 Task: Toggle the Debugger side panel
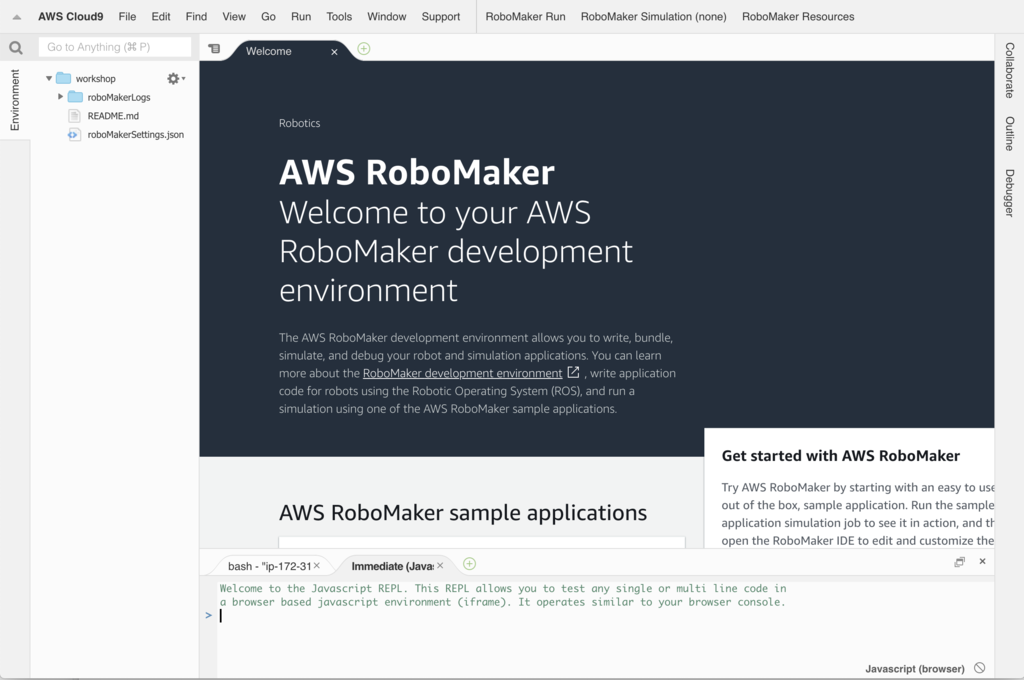click(1010, 193)
